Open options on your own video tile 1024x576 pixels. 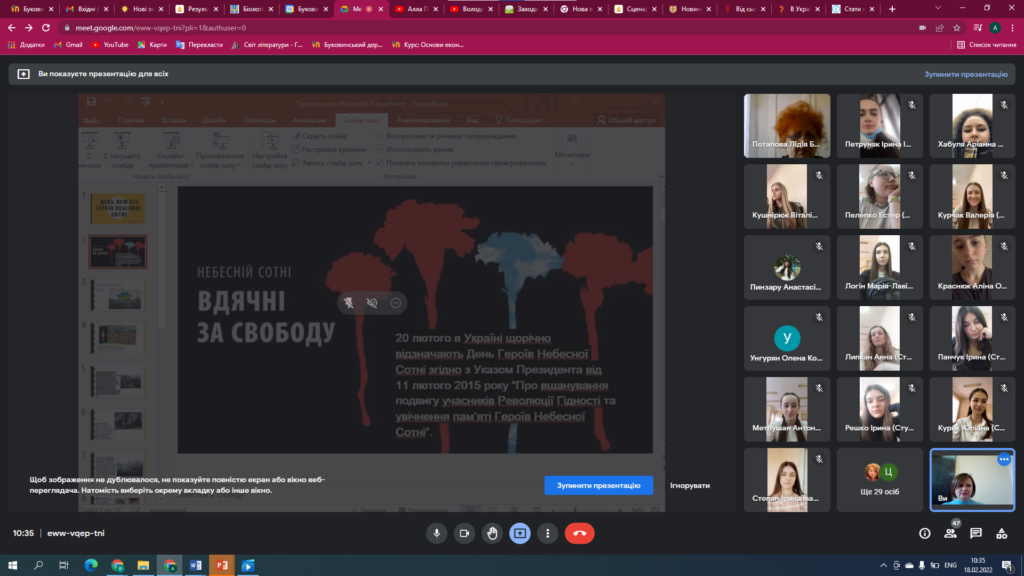(1003, 459)
